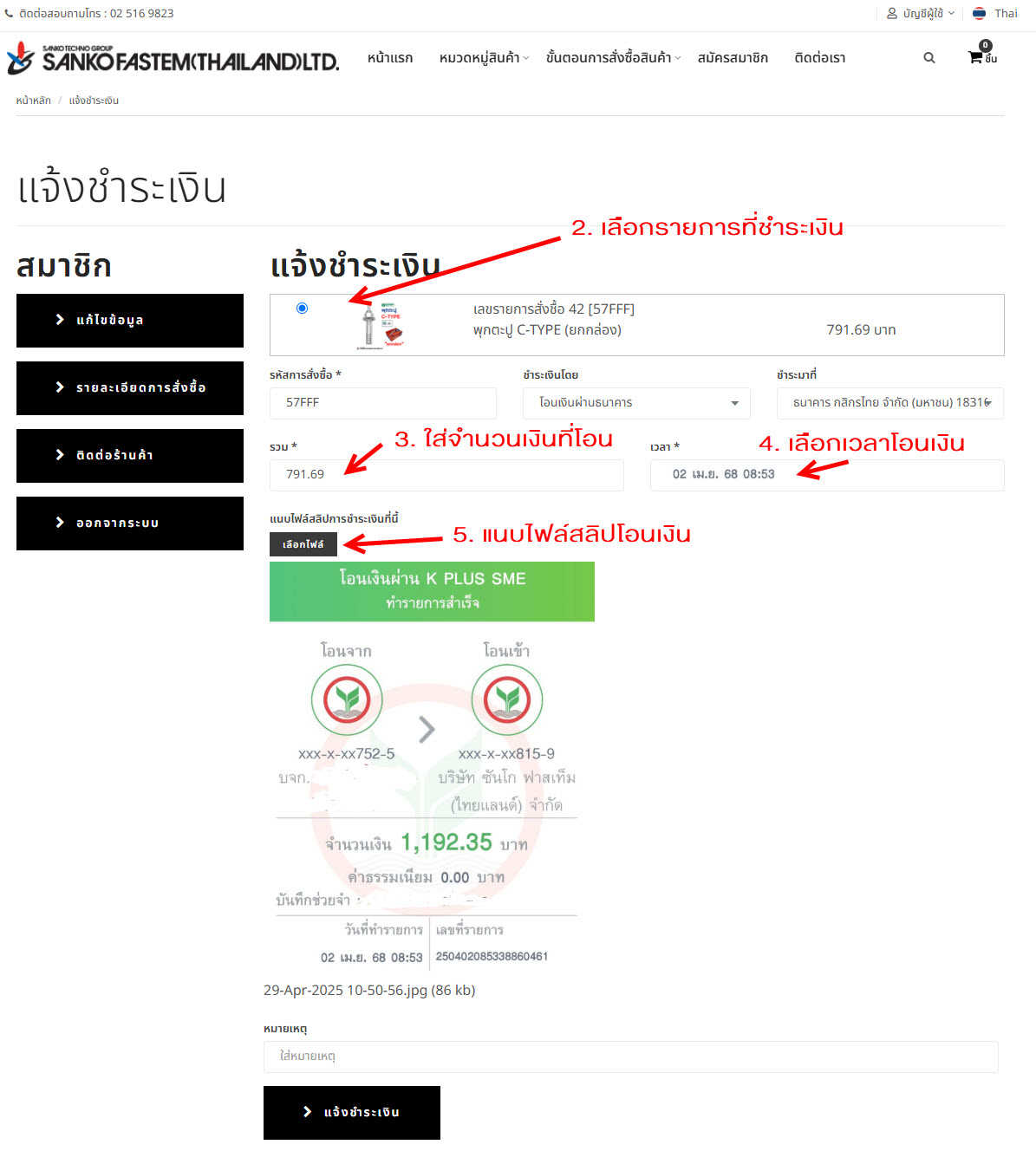Select the order 42 radio button
The width and height of the screenshot is (1036, 1151).
(302, 308)
